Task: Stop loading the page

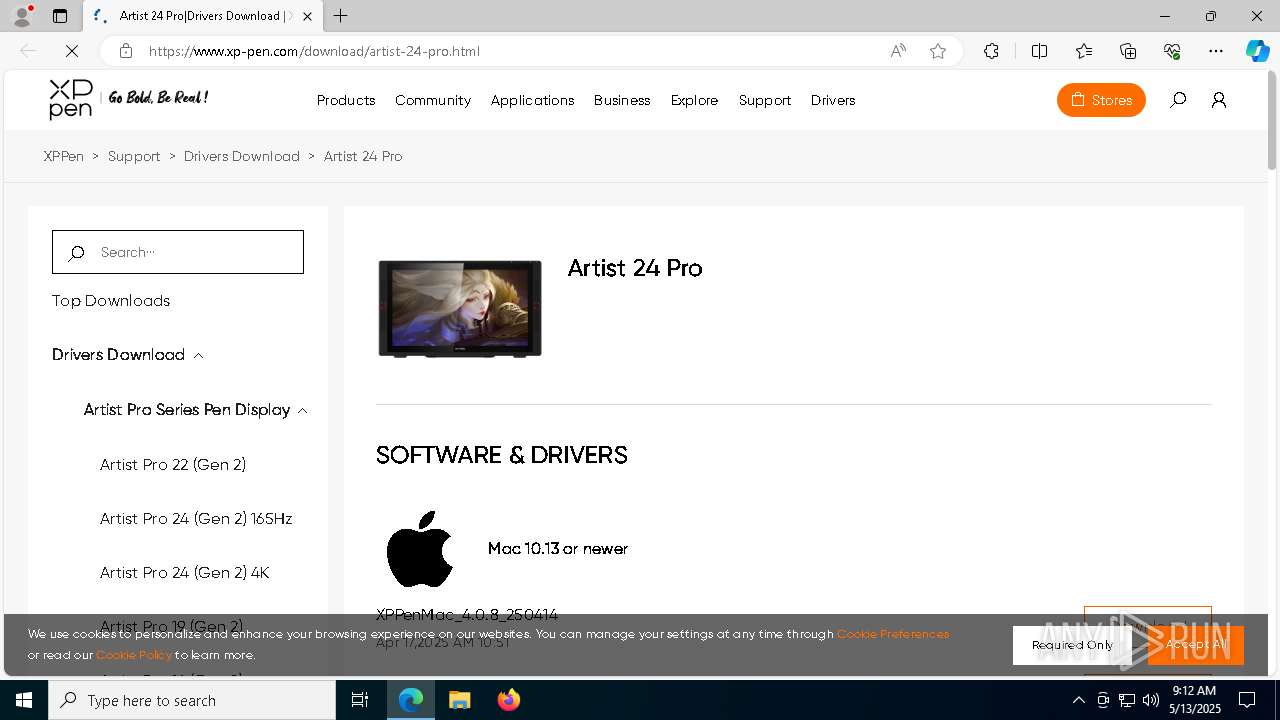Action: pos(72,51)
